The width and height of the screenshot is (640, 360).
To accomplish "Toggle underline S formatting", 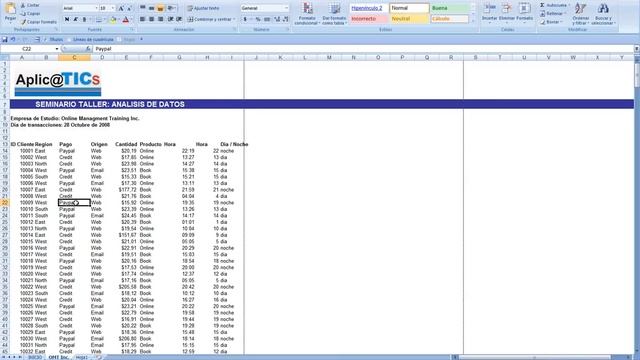I will pos(84,19).
